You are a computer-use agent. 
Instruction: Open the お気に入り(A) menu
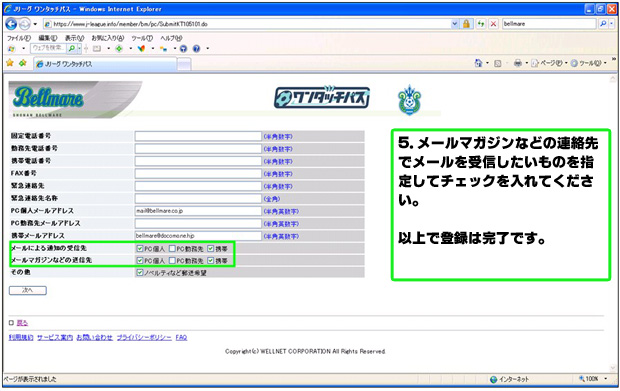pos(108,38)
